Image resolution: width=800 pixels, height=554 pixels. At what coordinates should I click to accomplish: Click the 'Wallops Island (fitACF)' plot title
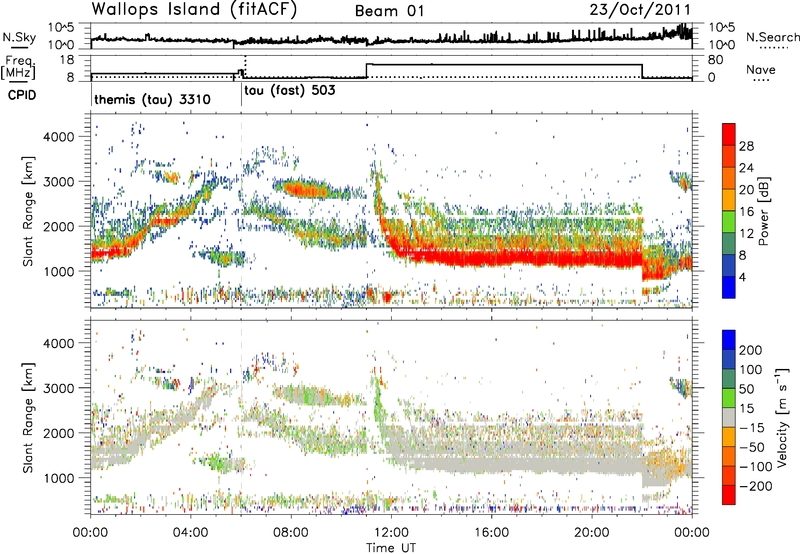(x=194, y=9)
